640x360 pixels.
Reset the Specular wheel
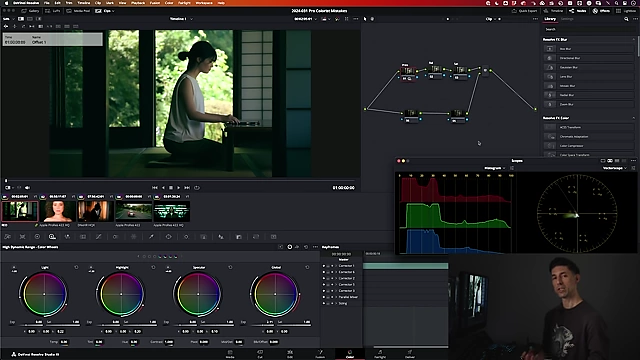point(230,267)
